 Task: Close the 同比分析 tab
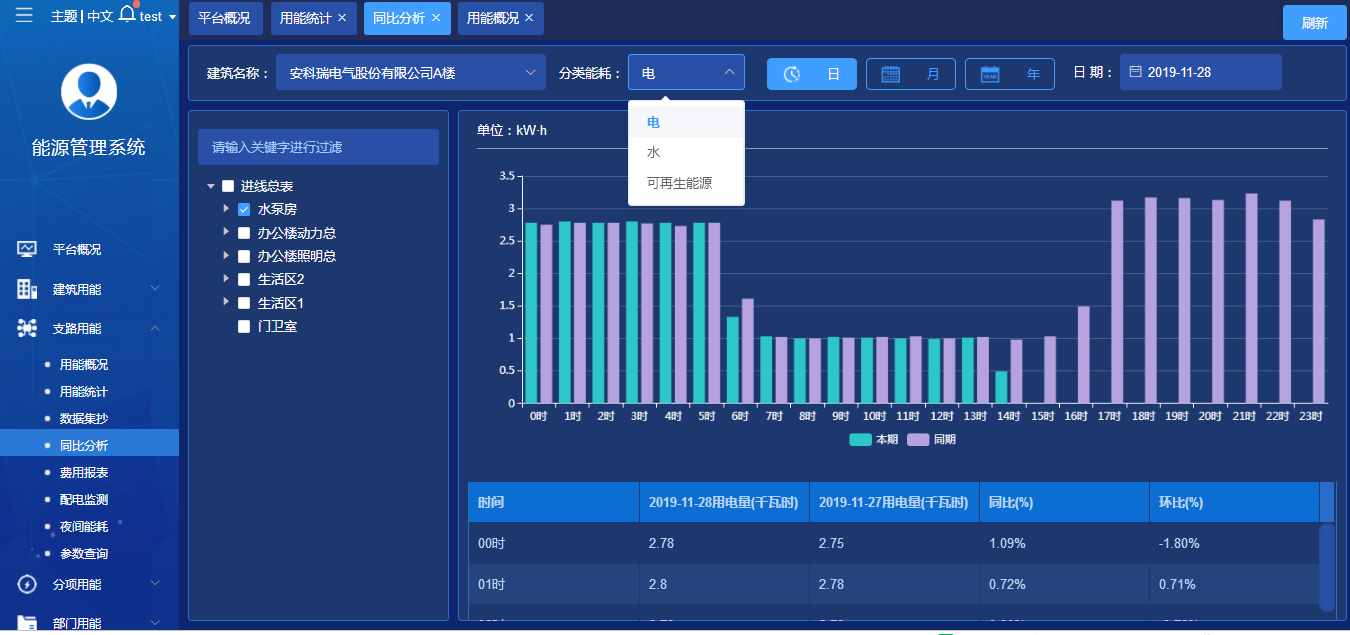click(x=435, y=18)
